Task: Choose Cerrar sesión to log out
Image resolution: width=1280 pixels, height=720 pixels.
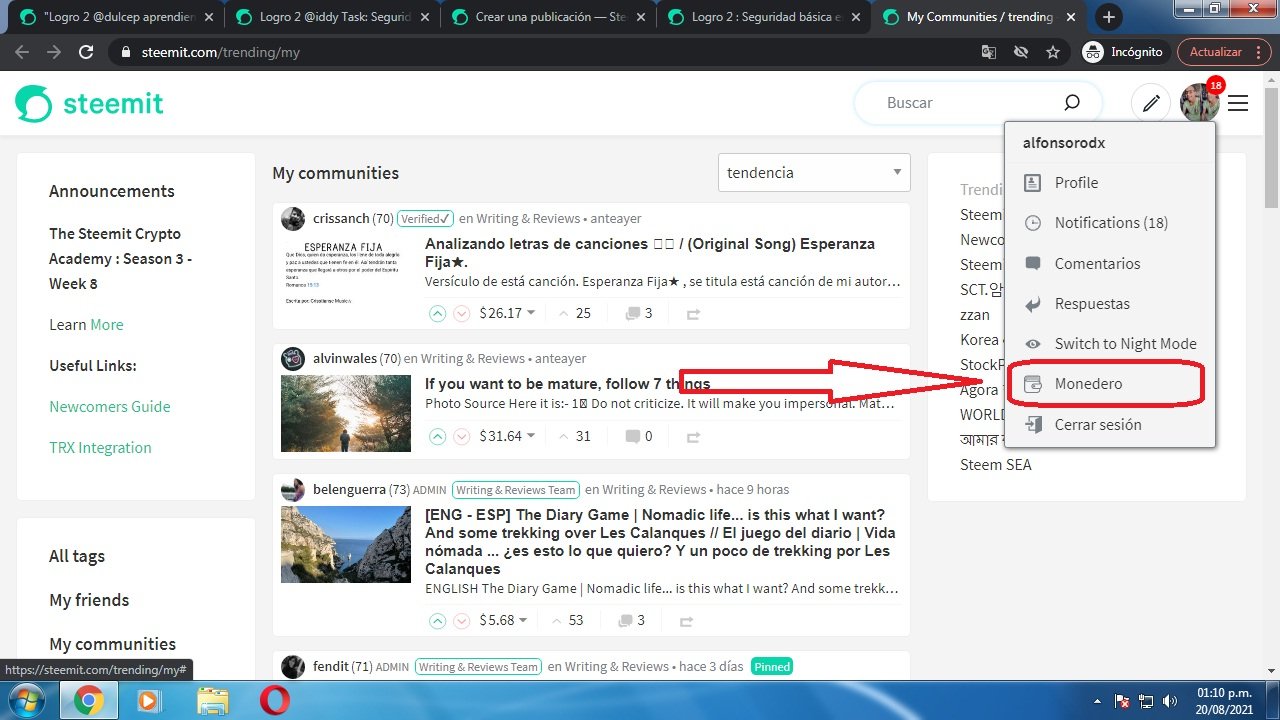Action: coord(1110,425)
